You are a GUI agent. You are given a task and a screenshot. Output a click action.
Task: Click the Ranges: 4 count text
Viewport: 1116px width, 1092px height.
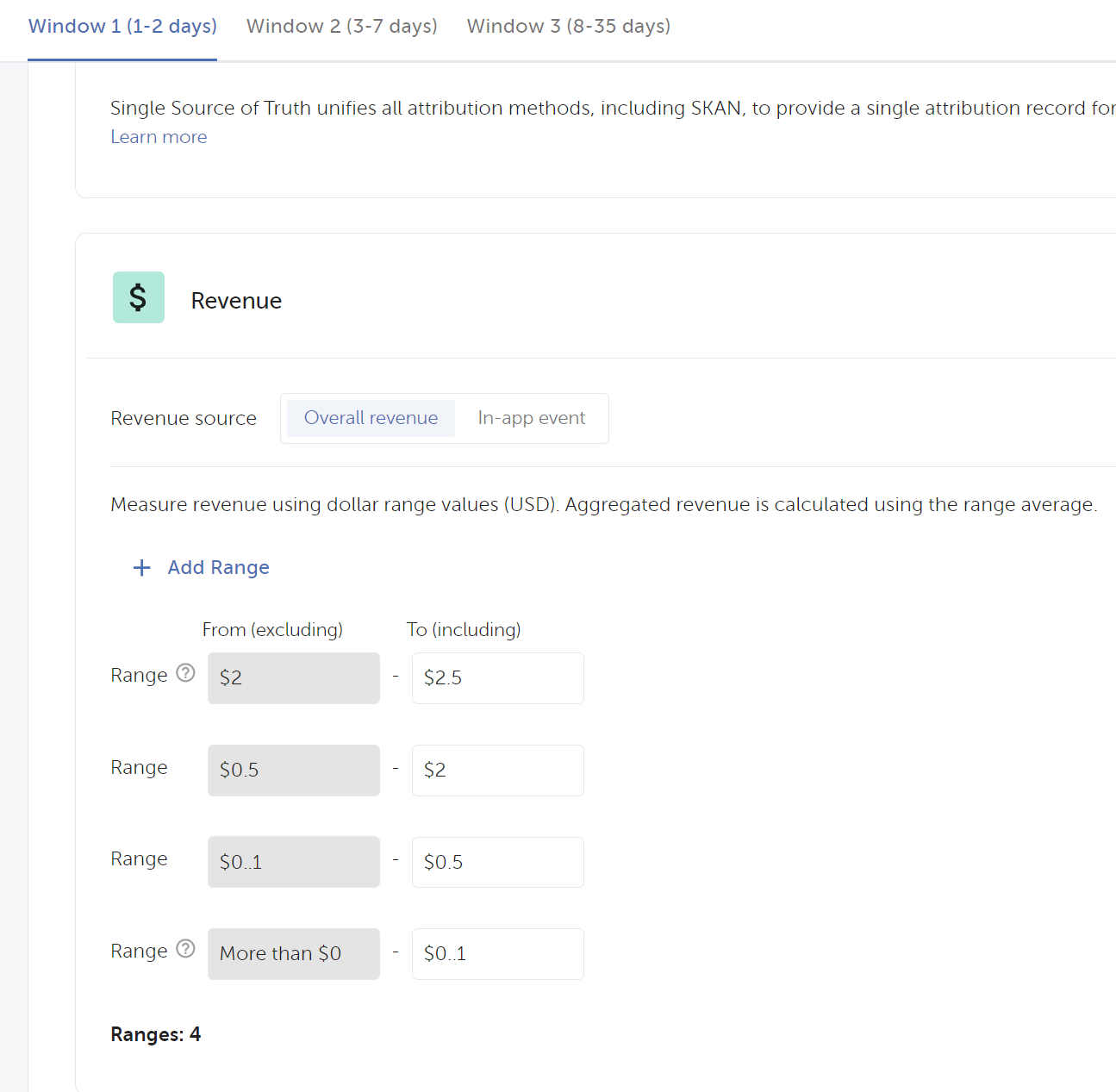(x=156, y=1034)
